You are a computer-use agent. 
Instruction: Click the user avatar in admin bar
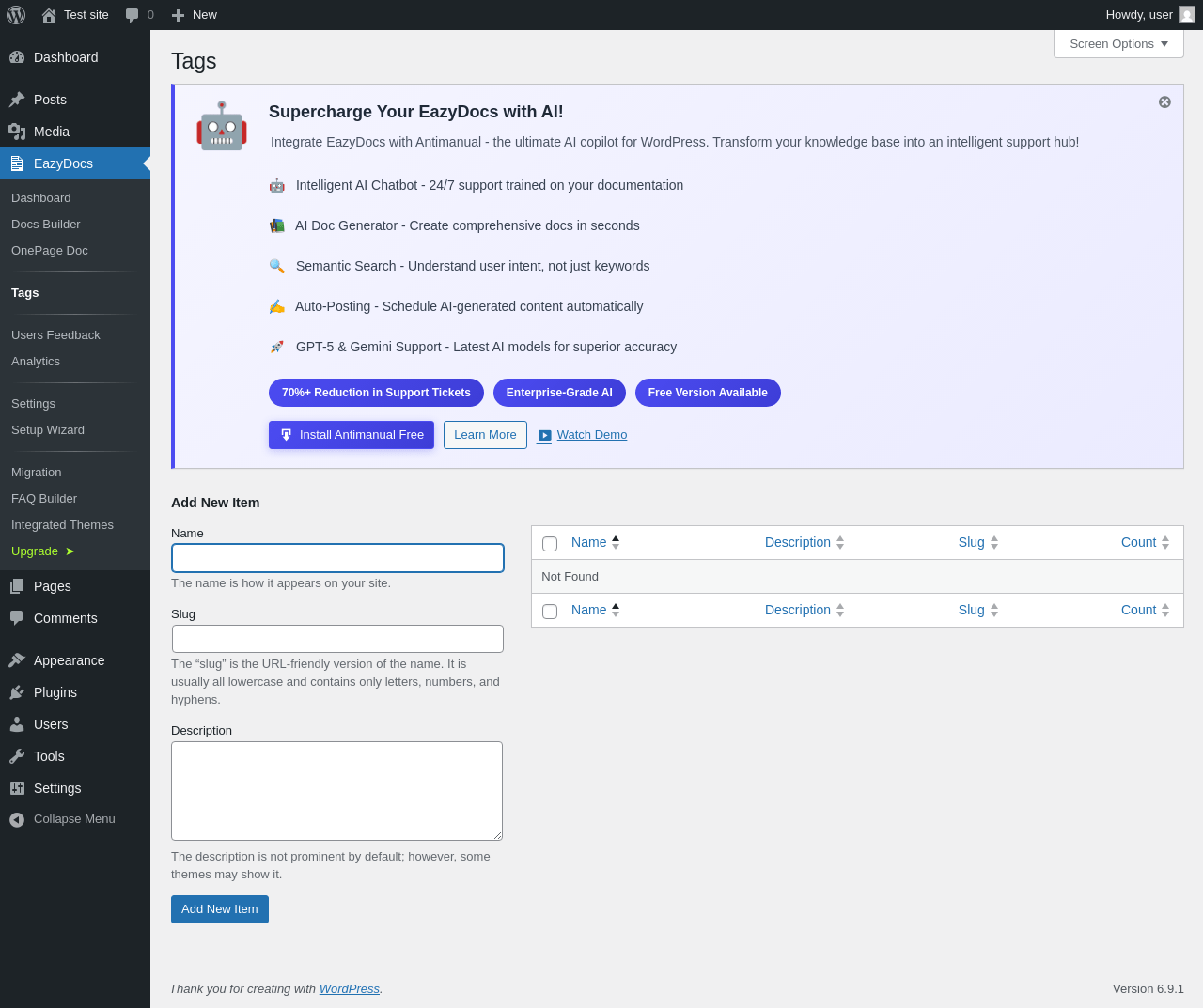coord(1187,14)
